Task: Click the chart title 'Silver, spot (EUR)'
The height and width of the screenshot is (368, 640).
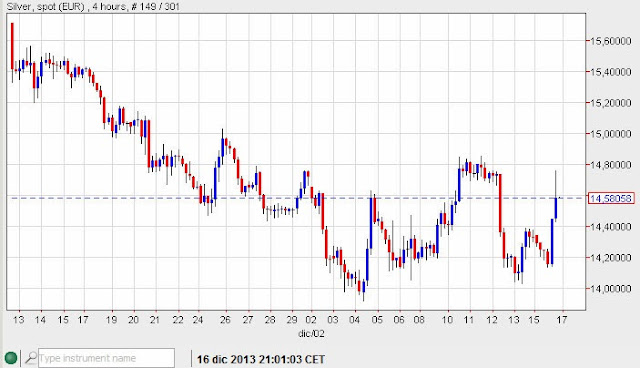Action: click(45, 6)
